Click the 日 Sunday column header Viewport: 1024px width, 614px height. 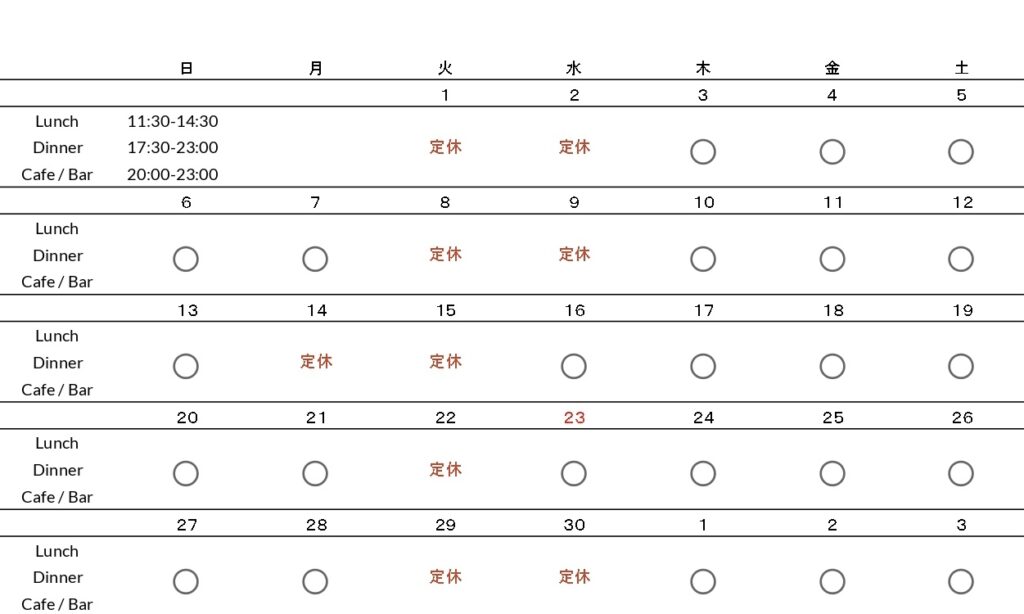(x=187, y=68)
